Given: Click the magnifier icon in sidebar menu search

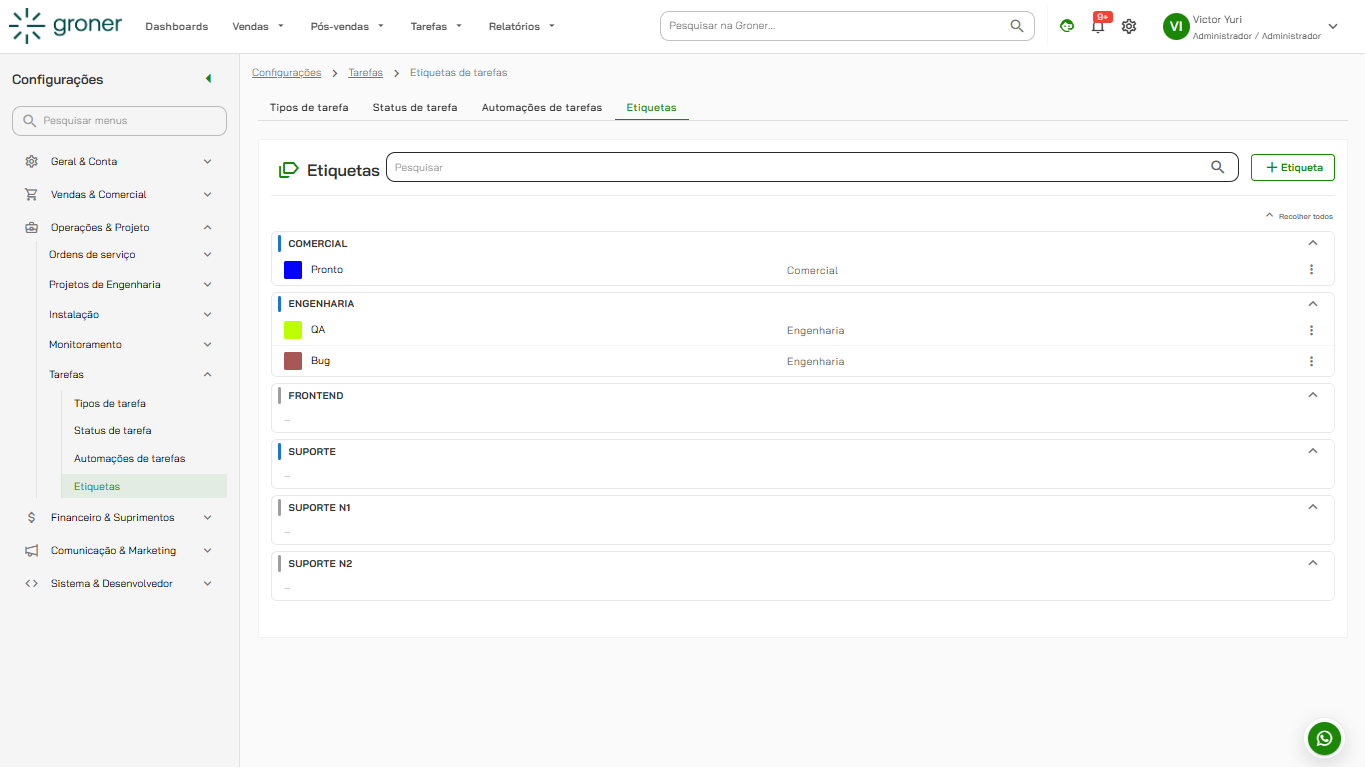Looking at the screenshot, I should 30,120.
